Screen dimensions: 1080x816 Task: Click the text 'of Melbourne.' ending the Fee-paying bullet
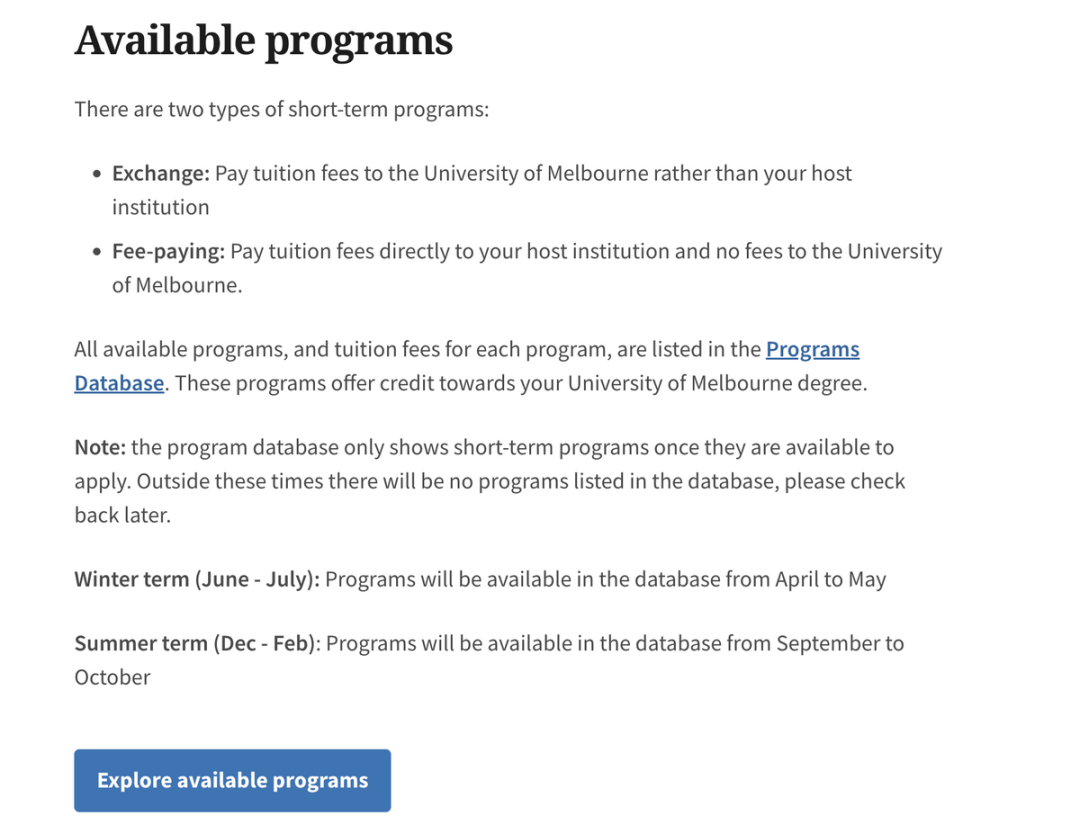tap(177, 285)
